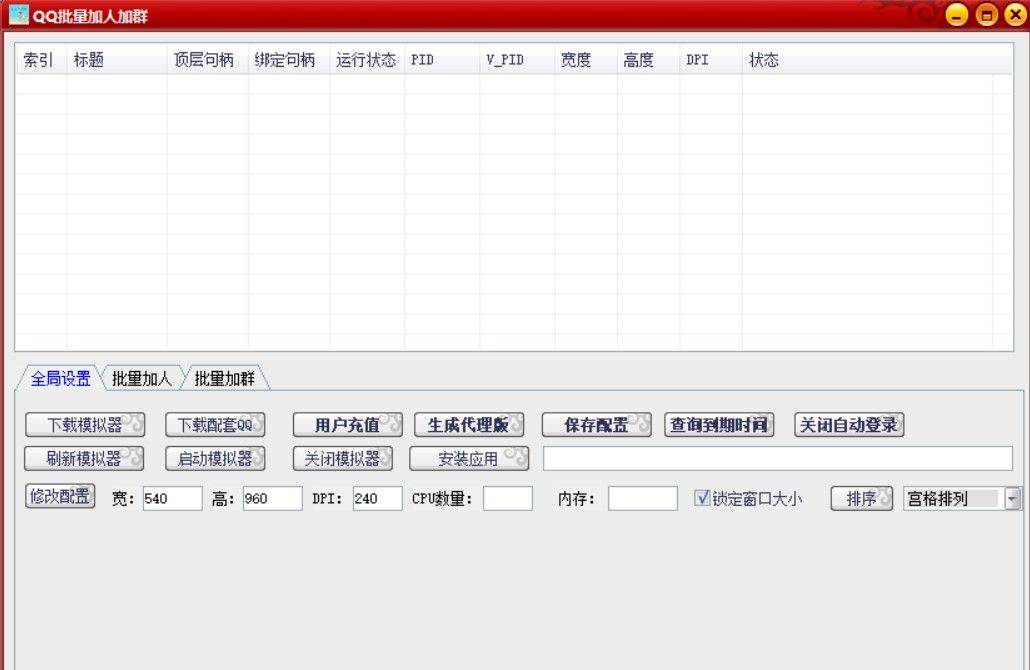The image size is (1030, 670).
Task: Close the QQ批量加人加群 window
Action: point(1015,15)
